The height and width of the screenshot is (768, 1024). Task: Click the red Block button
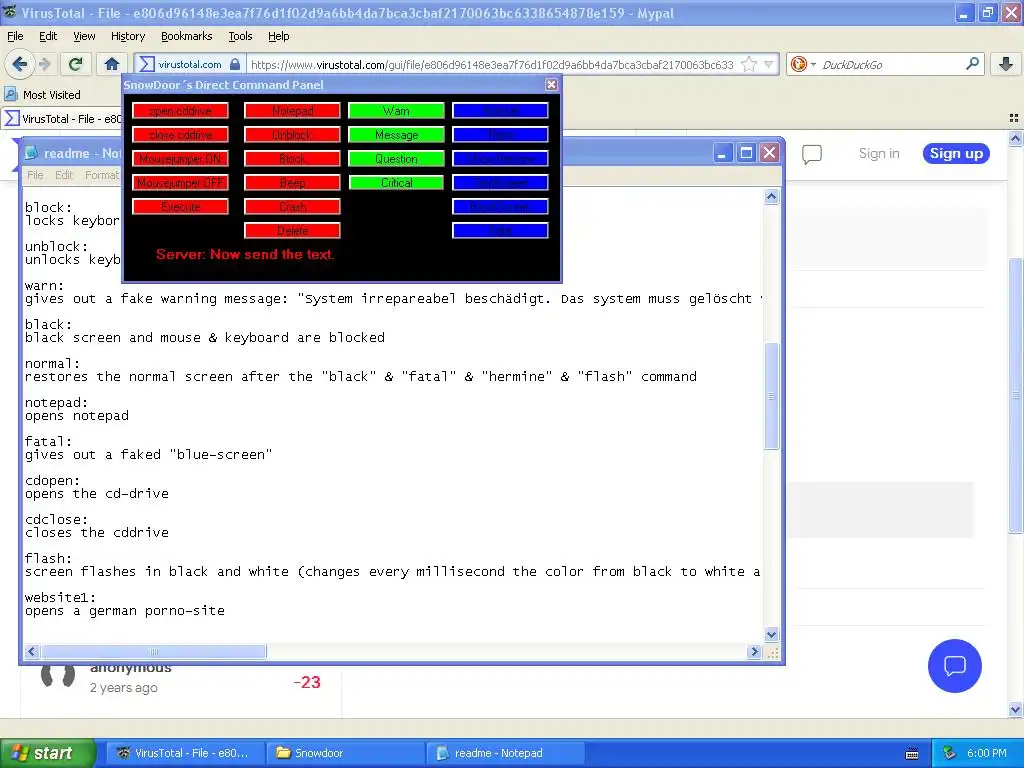[x=293, y=159]
